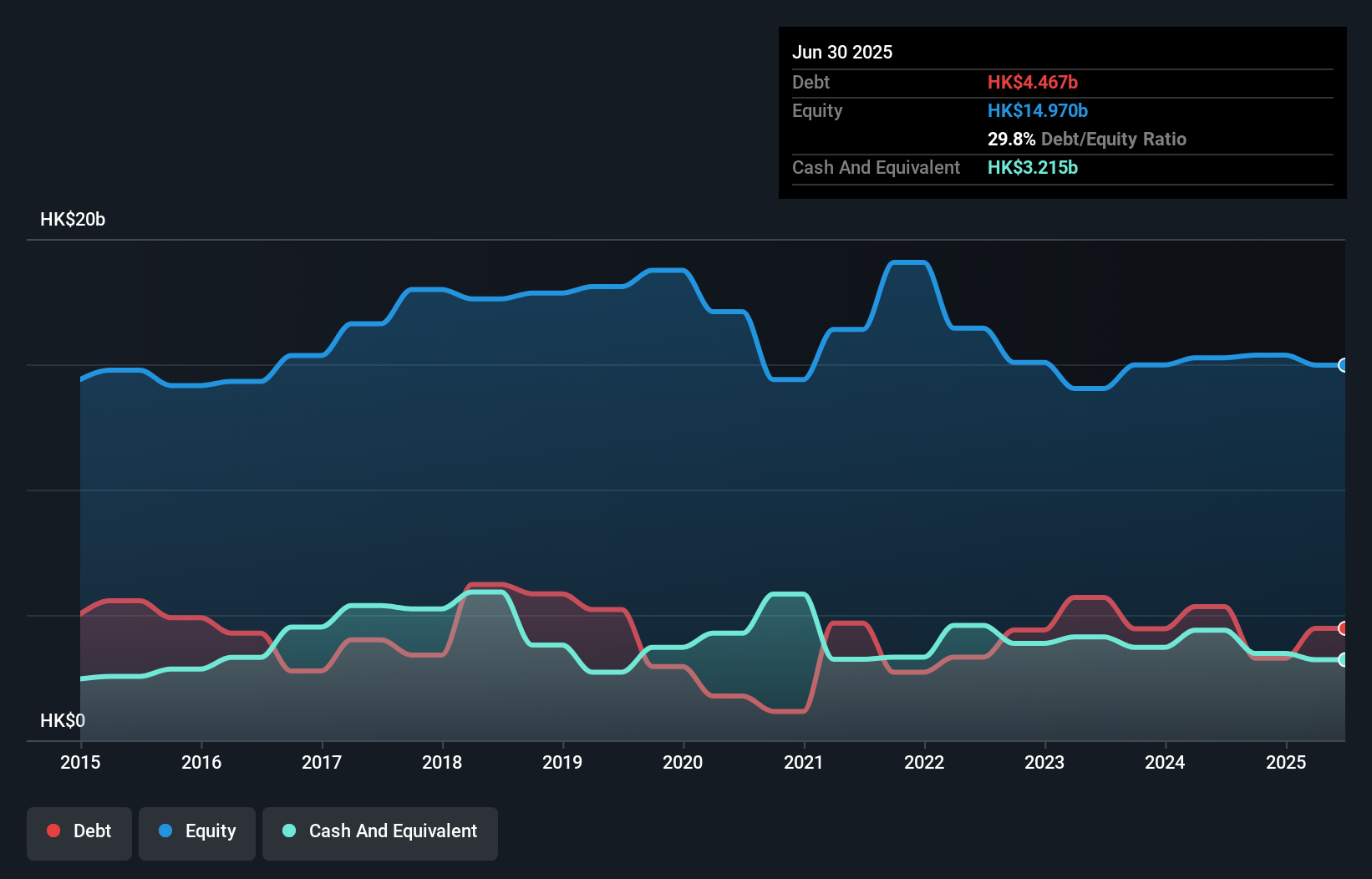The image size is (1372, 879).
Task: Select the red Debt endpoint marker on chart
Action: click(x=1344, y=628)
